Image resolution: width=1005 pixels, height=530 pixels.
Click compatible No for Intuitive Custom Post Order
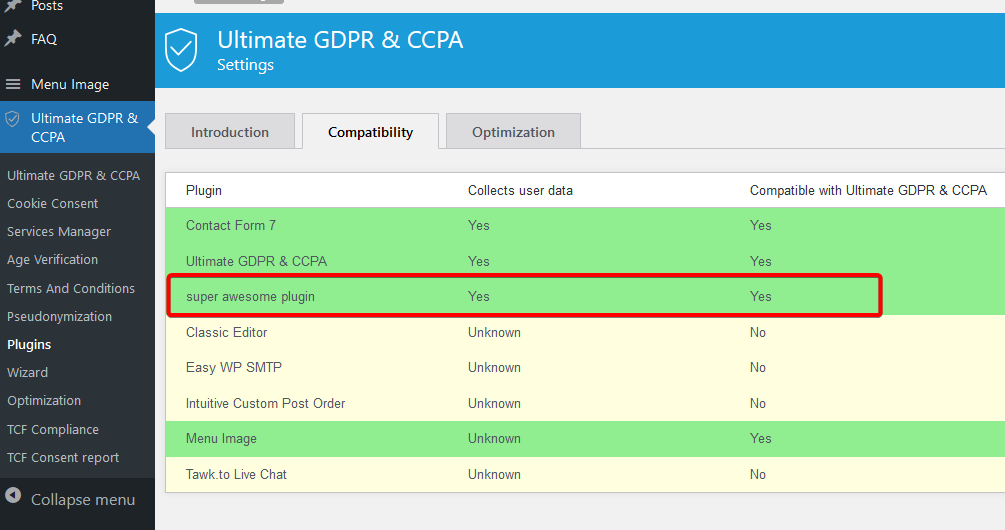click(758, 403)
